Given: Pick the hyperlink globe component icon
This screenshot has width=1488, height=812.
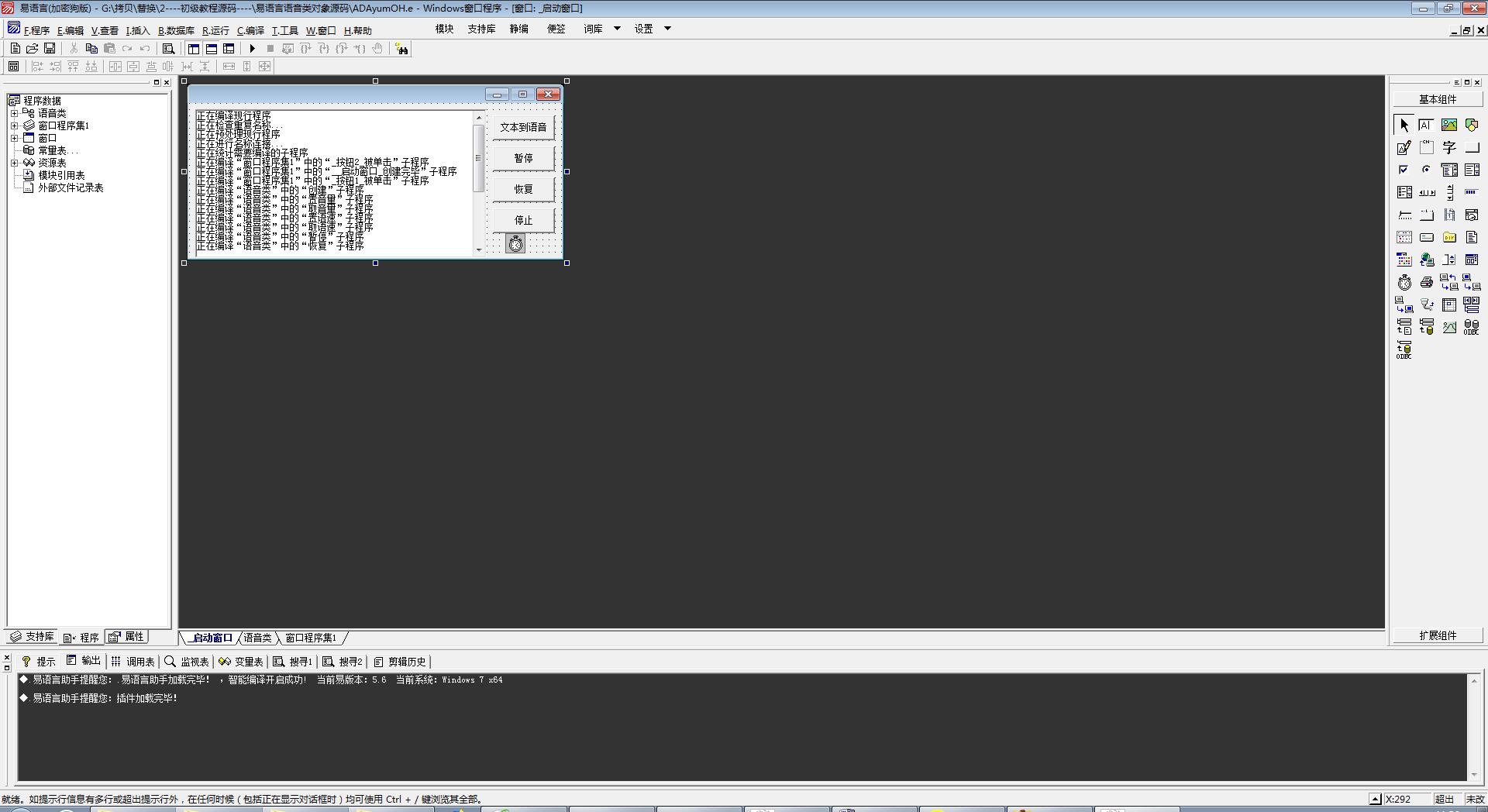Looking at the screenshot, I should coord(1426,260).
